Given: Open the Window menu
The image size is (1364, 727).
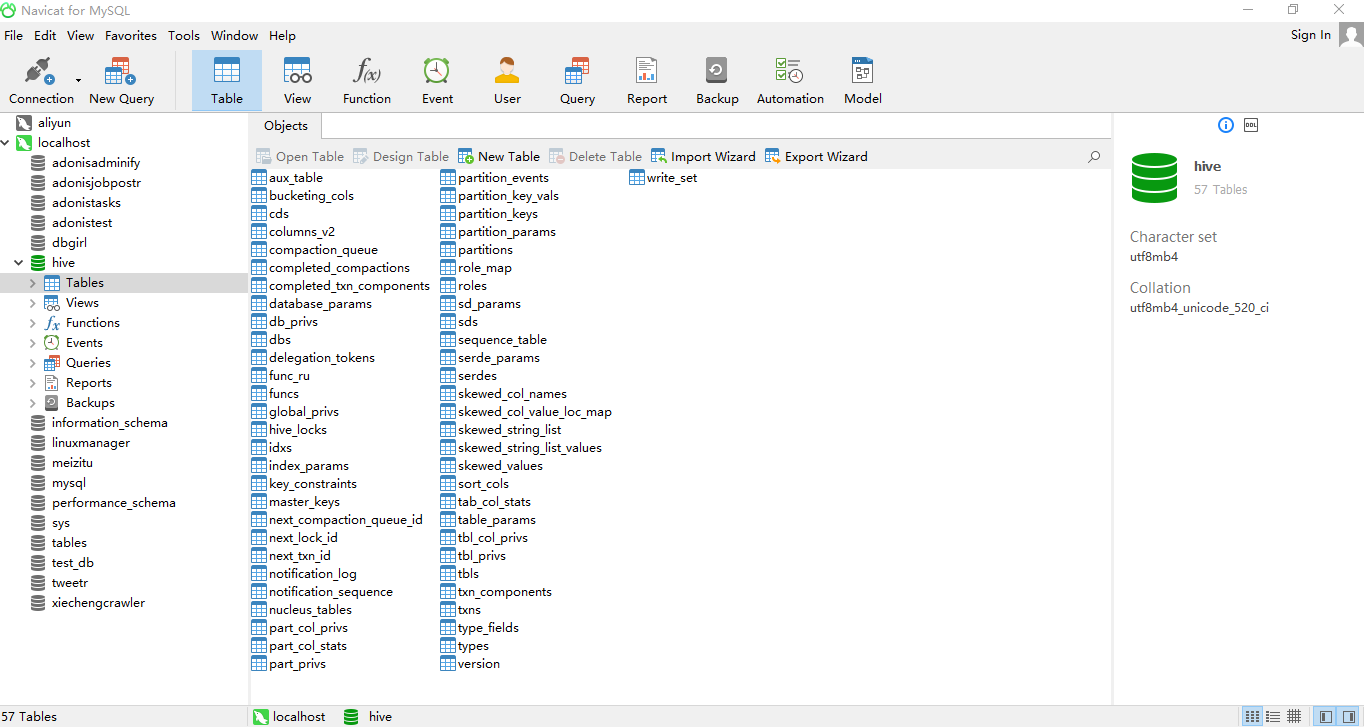Looking at the screenshot, I should (235, 35).
